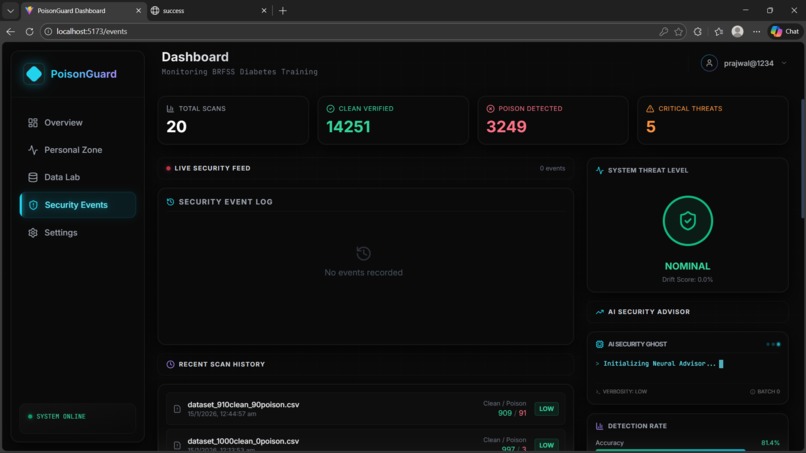This screenshot has width=806, height=453.
Task: Click the Settings gear icon in sidebar
Action: pos(33,232)
